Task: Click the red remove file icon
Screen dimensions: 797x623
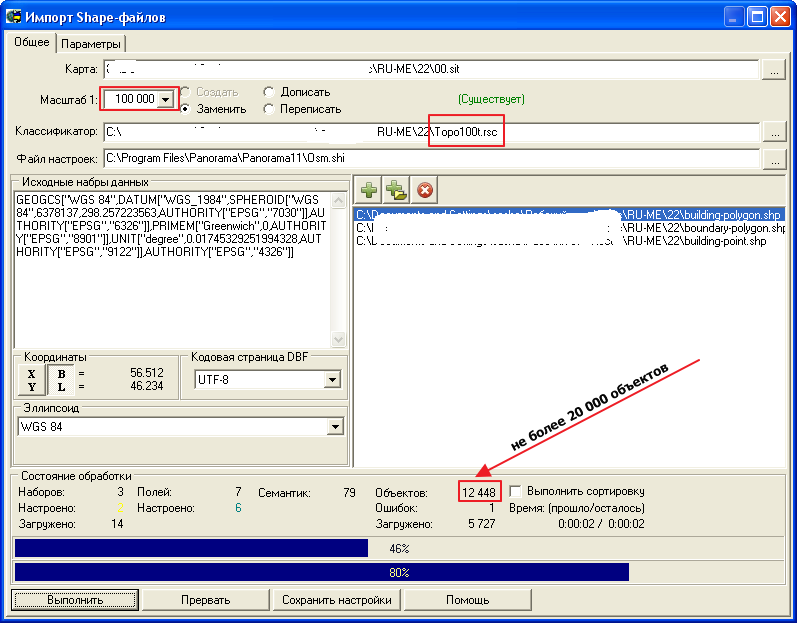Action: [425, 190]
